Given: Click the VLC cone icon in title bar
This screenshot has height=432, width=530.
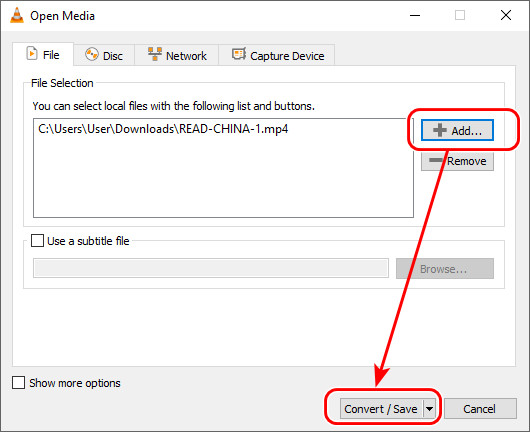Looking at the screenshot, I should (x=17, y=16).
